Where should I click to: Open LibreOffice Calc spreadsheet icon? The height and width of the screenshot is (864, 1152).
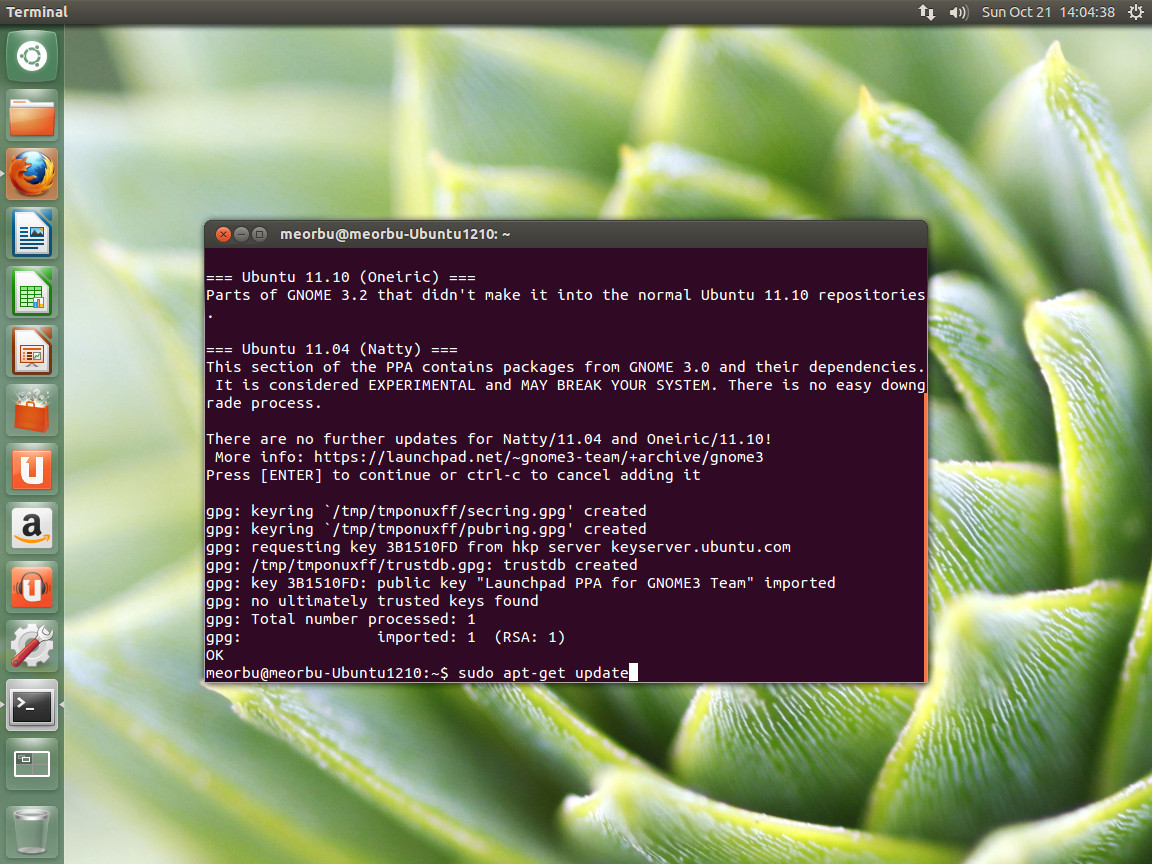point(32,292)
